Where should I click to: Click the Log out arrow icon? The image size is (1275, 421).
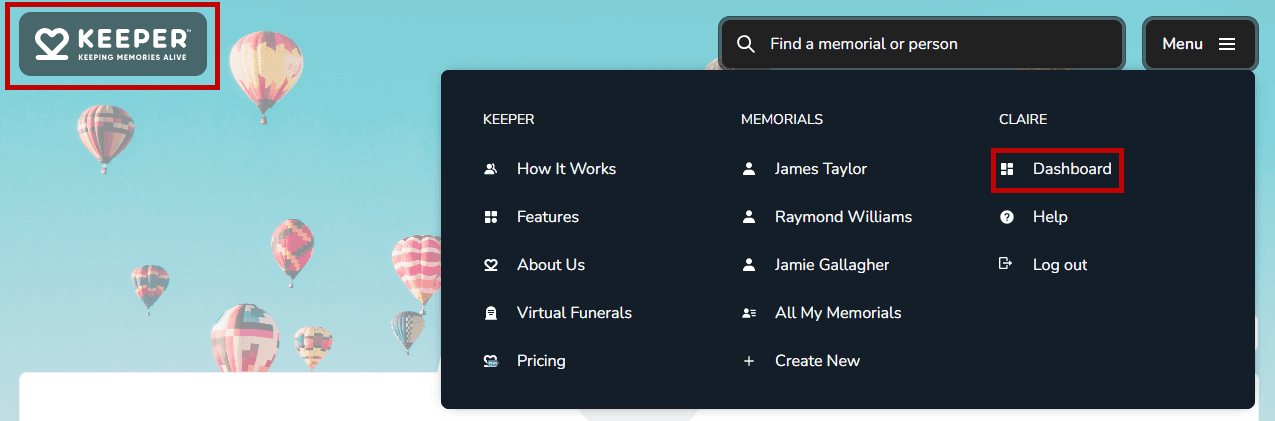pos(1006,264)
